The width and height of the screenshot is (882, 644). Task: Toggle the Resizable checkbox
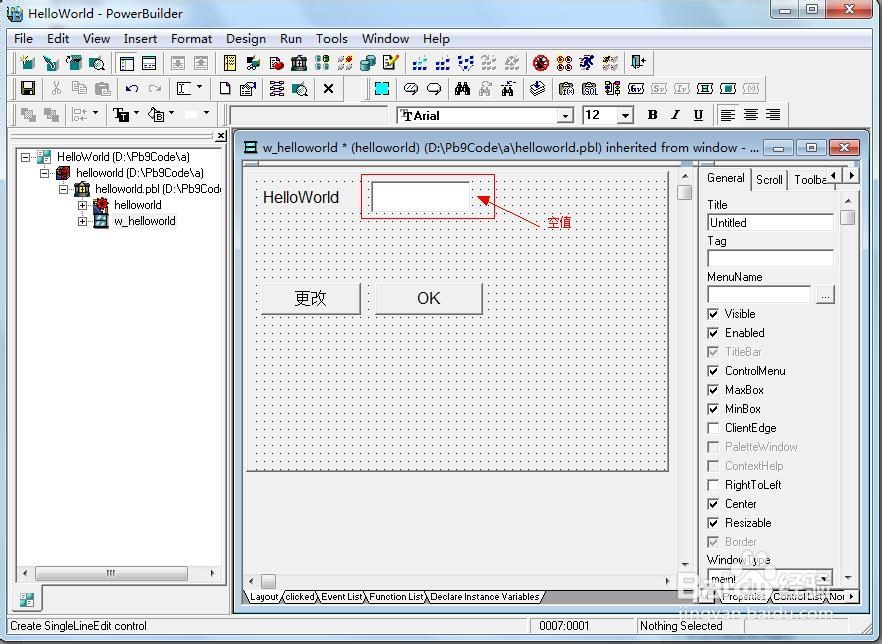pyautogui.click(x=713, y=523)
